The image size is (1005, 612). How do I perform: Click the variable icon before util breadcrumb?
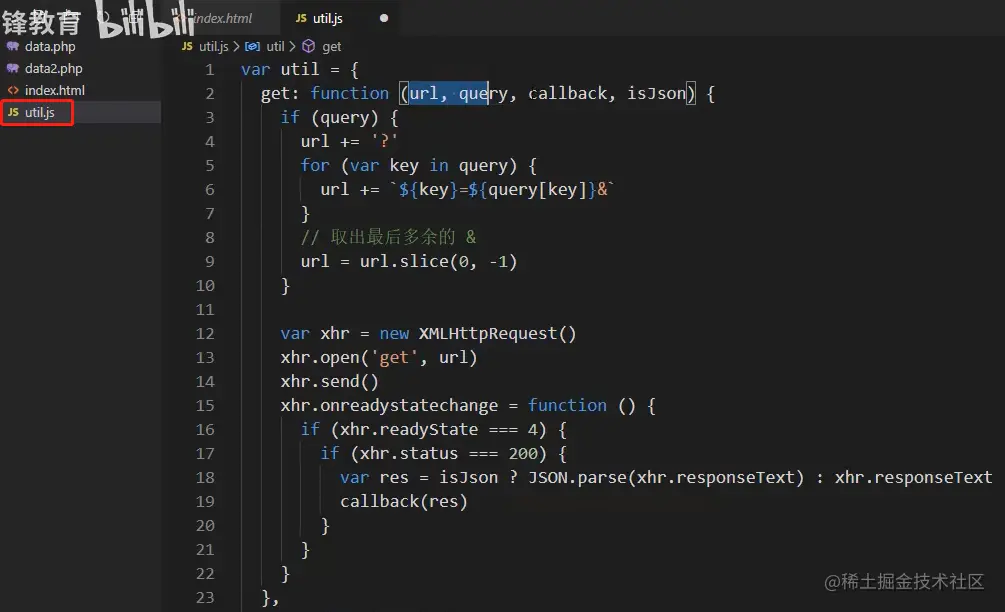[x=253, y=46]
